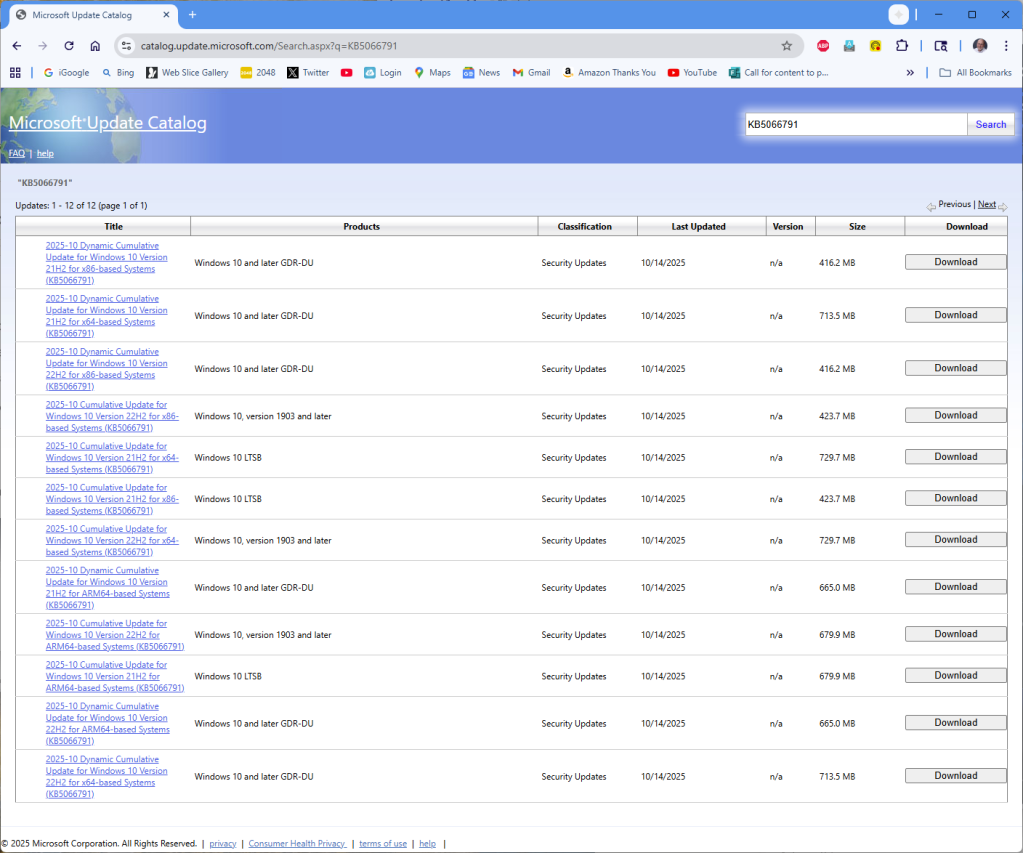The height and width of the screenshot is (853, 1023).
Task: Open site information icon in the address bar
Action: tap(126, 45)
